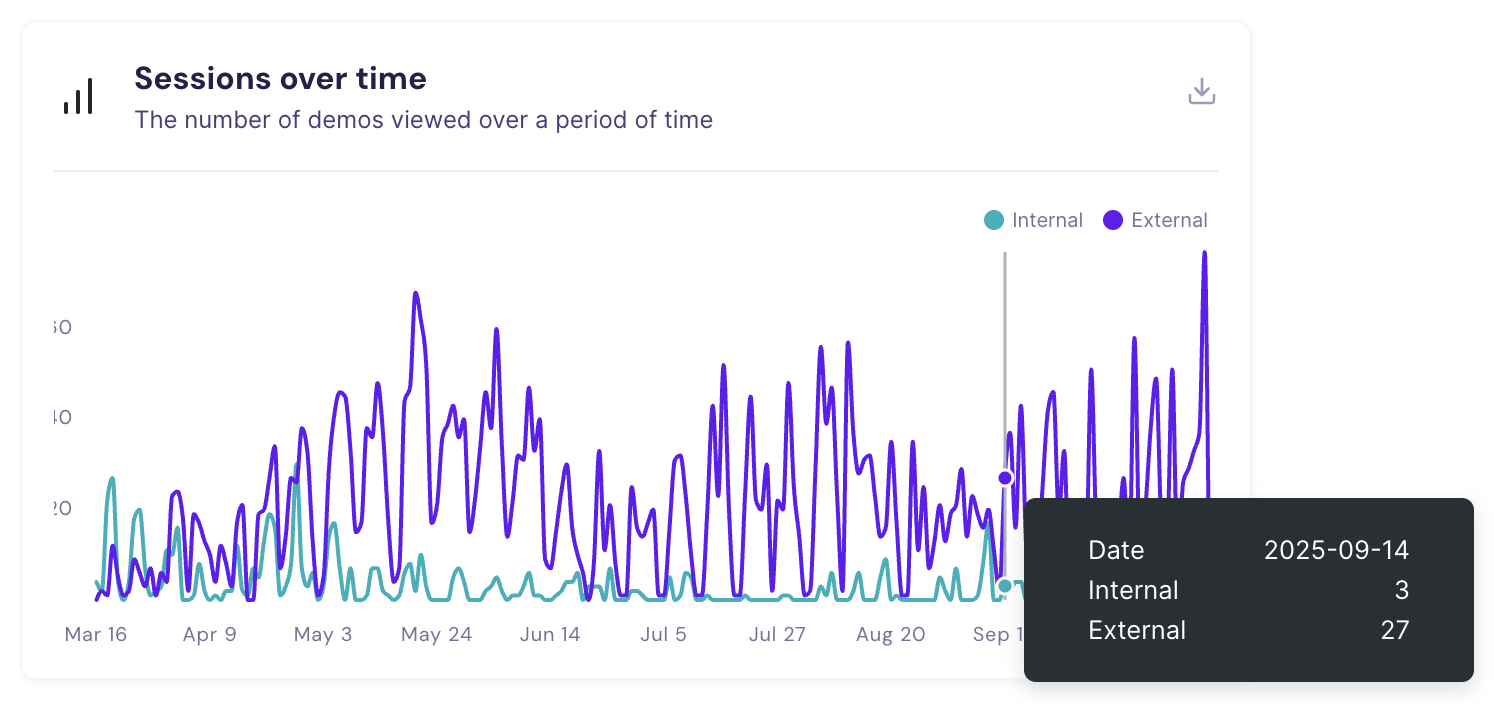Toggle the External series visibility

(1155, 220)
